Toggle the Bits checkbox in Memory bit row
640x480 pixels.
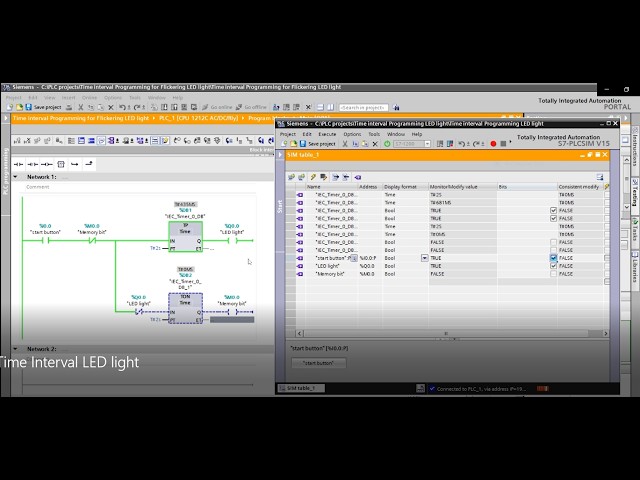click(x=553, y=274)
